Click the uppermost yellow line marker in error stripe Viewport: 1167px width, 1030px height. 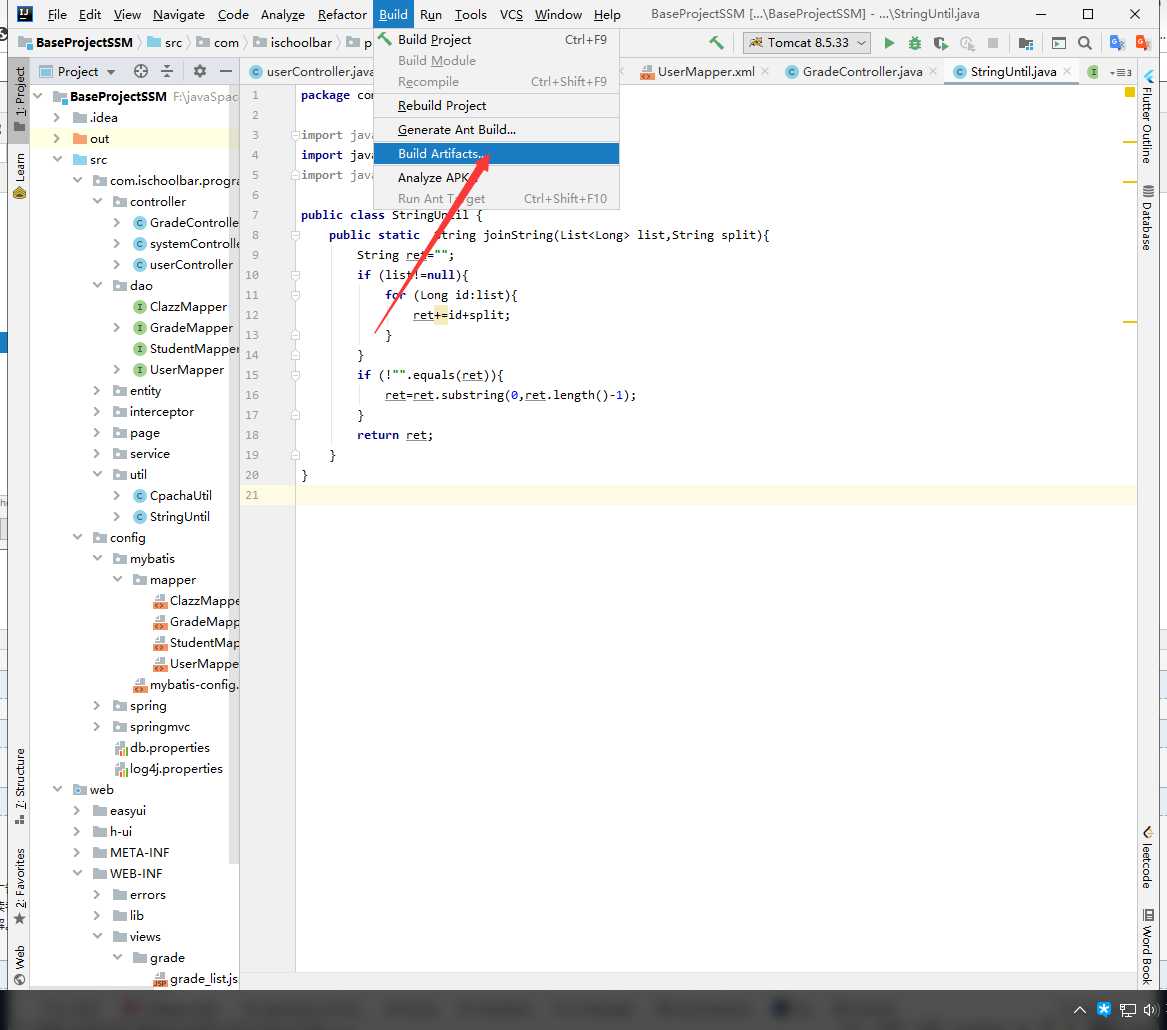coord(1129,141)
